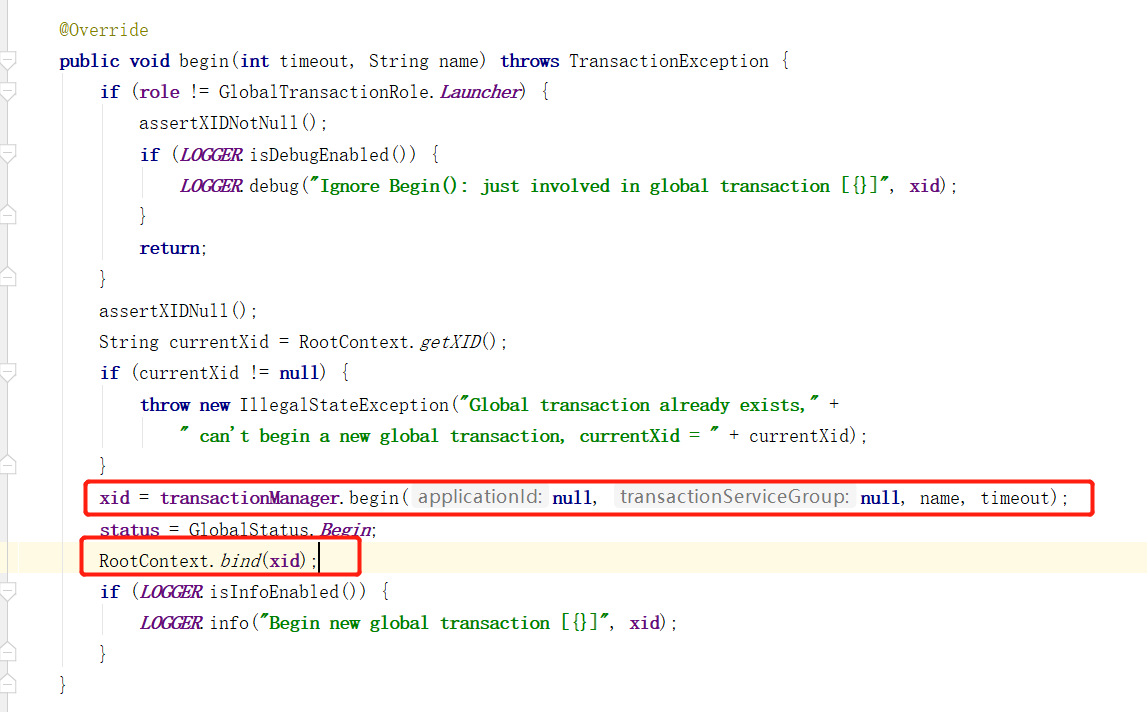Viewport: 1147px width, 712px height.
Task: Click the "timeout" argument in transactionManager.begin
Action: tap(1014, 498)
